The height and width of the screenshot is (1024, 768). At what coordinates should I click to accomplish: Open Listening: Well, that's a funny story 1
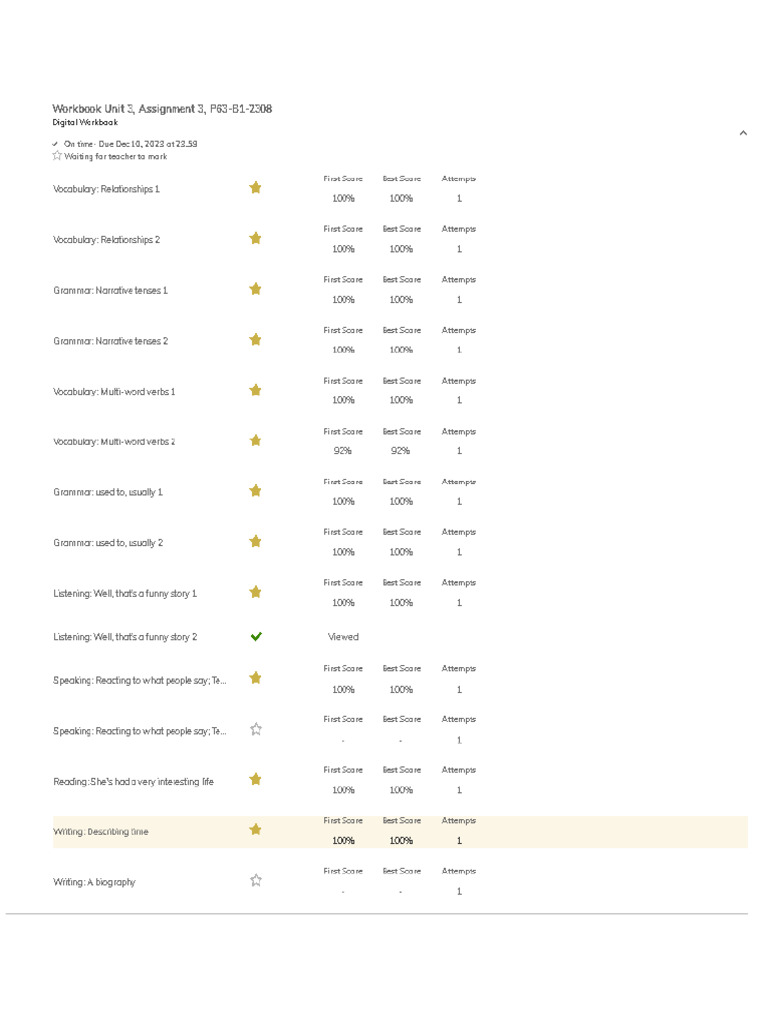[125, 594]
